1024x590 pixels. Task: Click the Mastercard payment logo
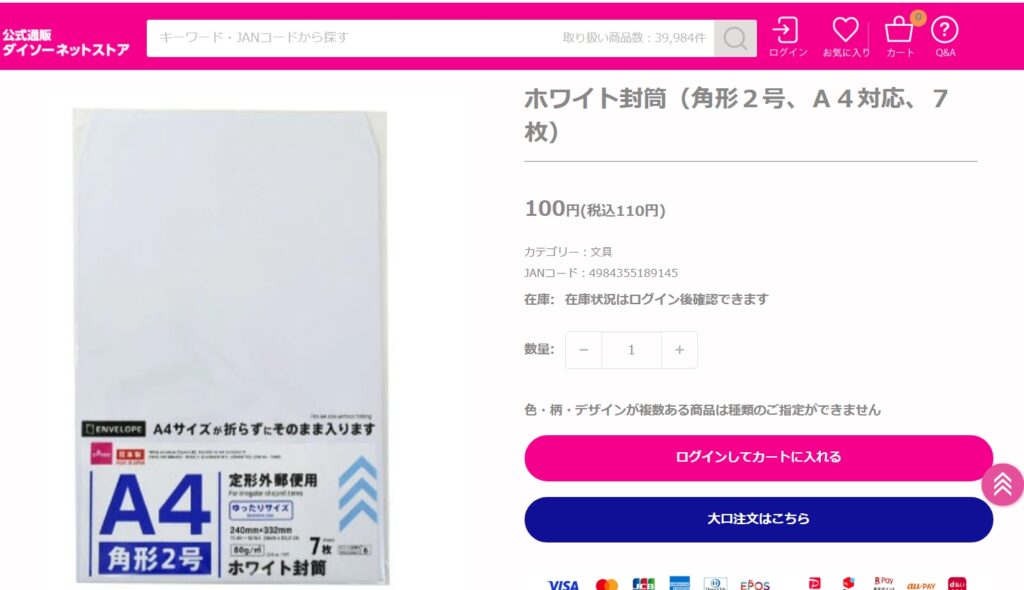click(607, 585)
